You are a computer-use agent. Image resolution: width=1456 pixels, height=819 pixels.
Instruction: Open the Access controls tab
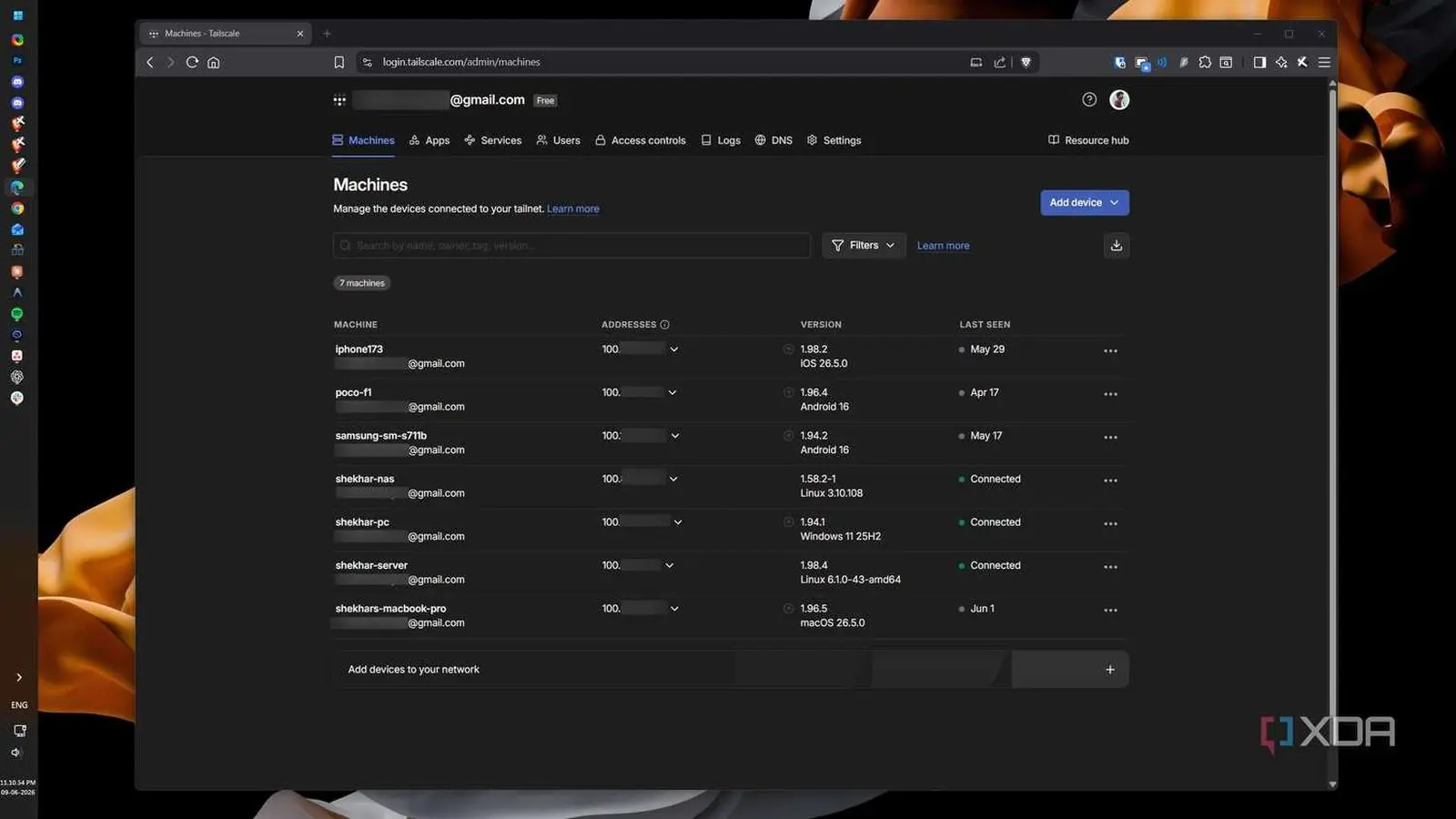click(641, 141)
